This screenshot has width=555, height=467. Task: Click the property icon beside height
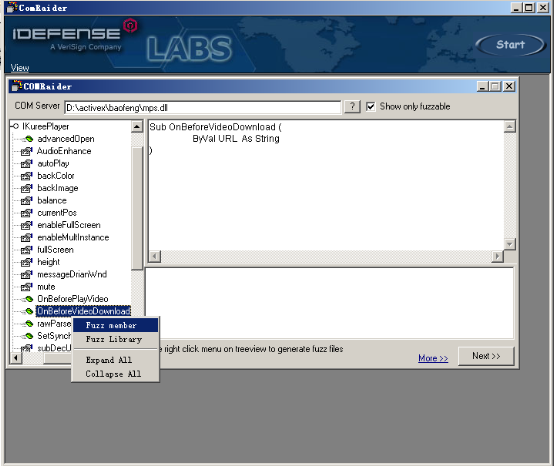point(26,262)
